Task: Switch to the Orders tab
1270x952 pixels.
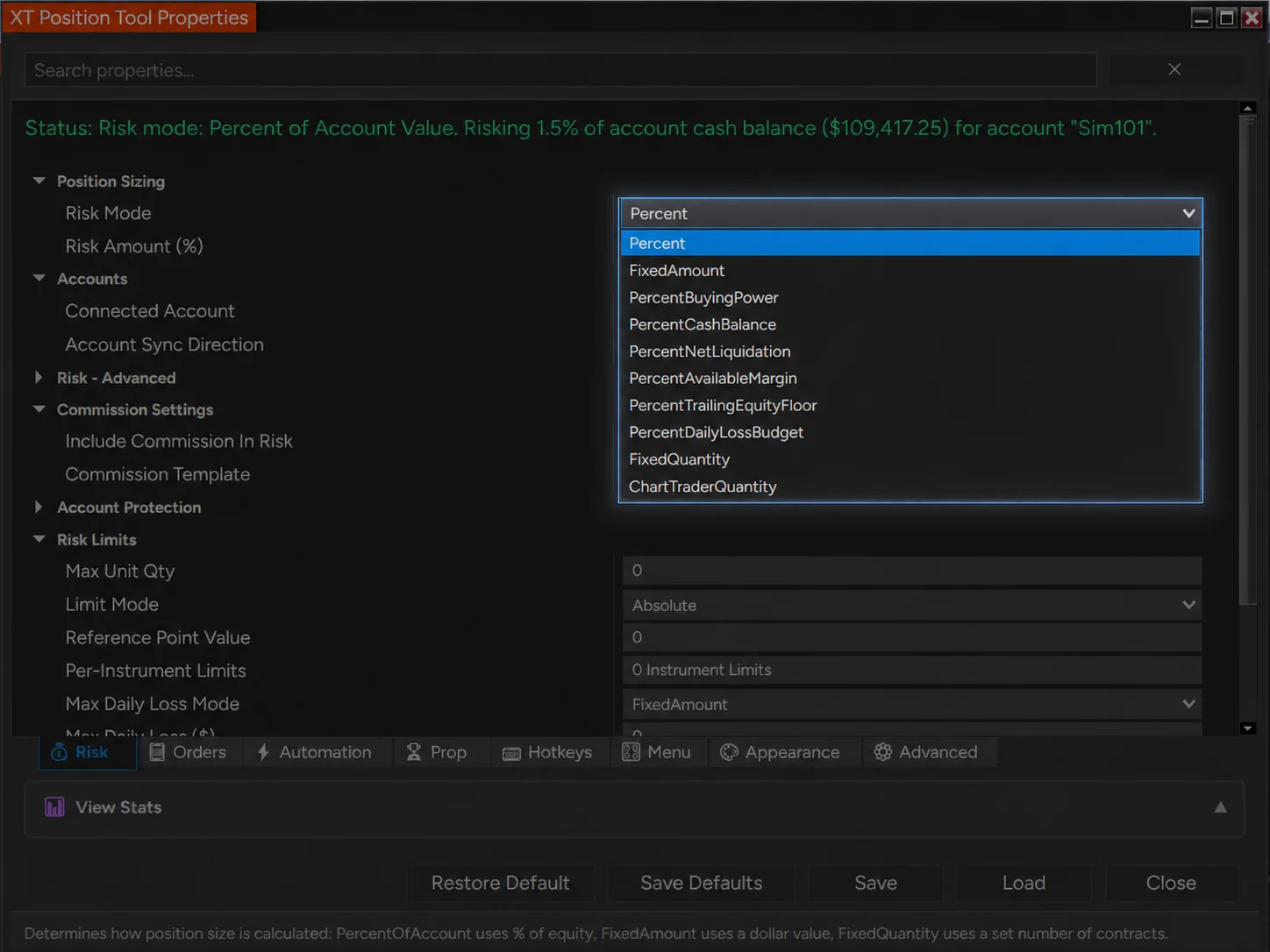Action: tap(187, 752)
